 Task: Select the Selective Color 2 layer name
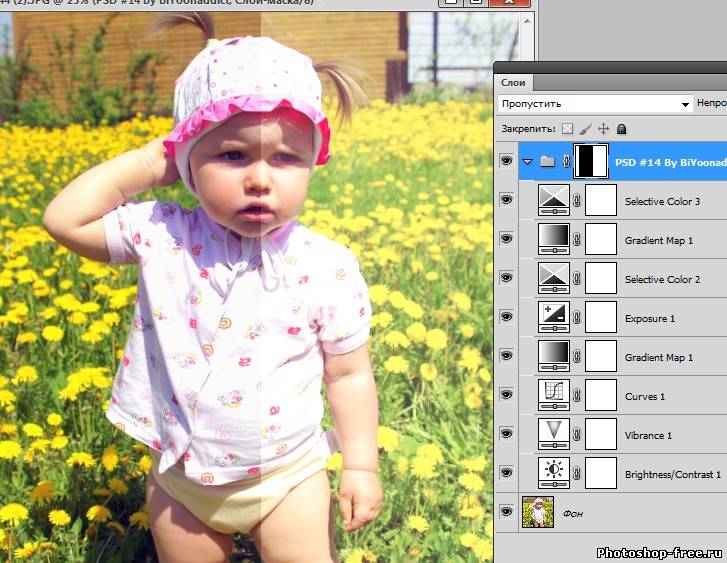pos(661,279)
